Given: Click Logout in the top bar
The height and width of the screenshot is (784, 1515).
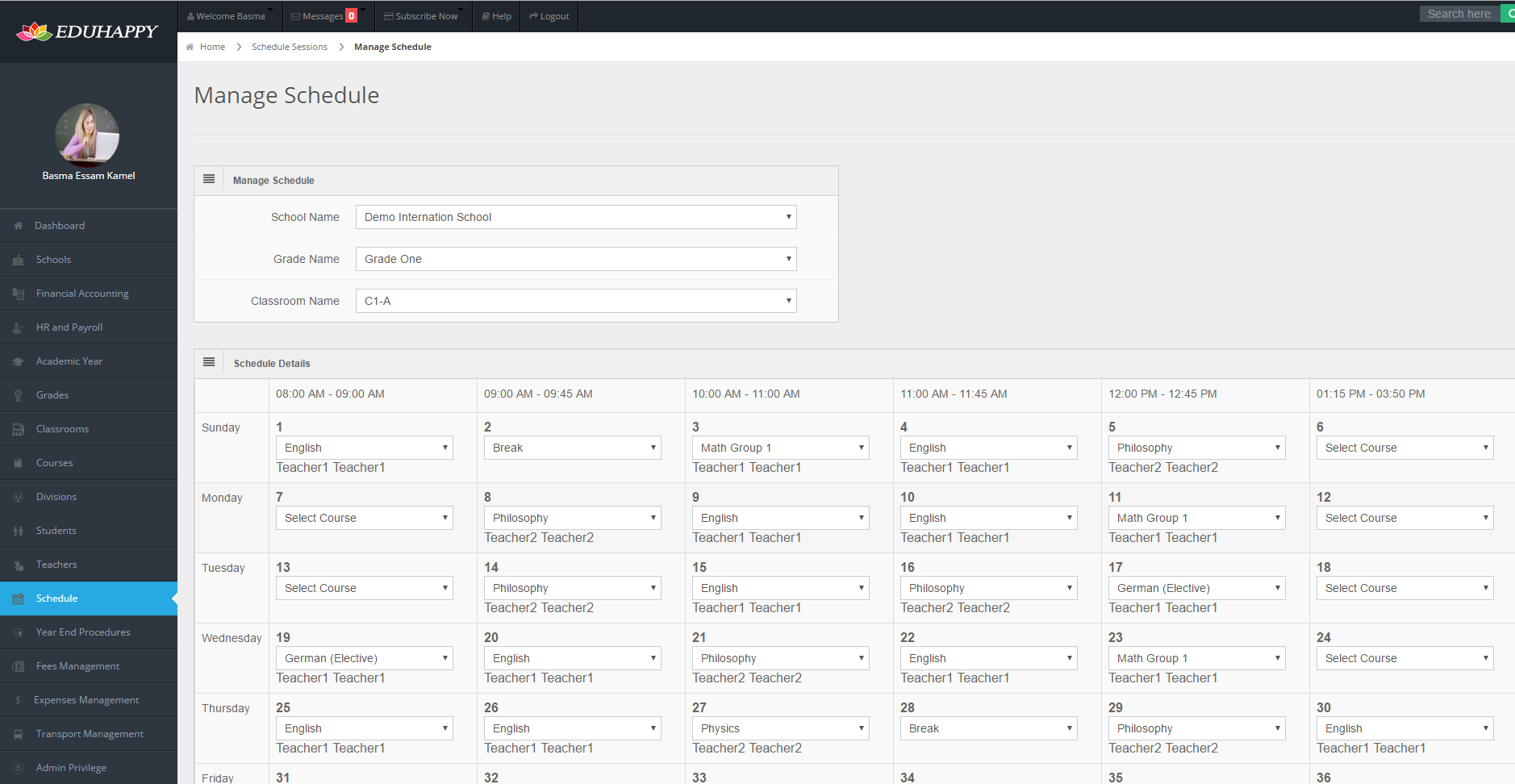Looking at the screenshot, I should click(x=549, y=16).
